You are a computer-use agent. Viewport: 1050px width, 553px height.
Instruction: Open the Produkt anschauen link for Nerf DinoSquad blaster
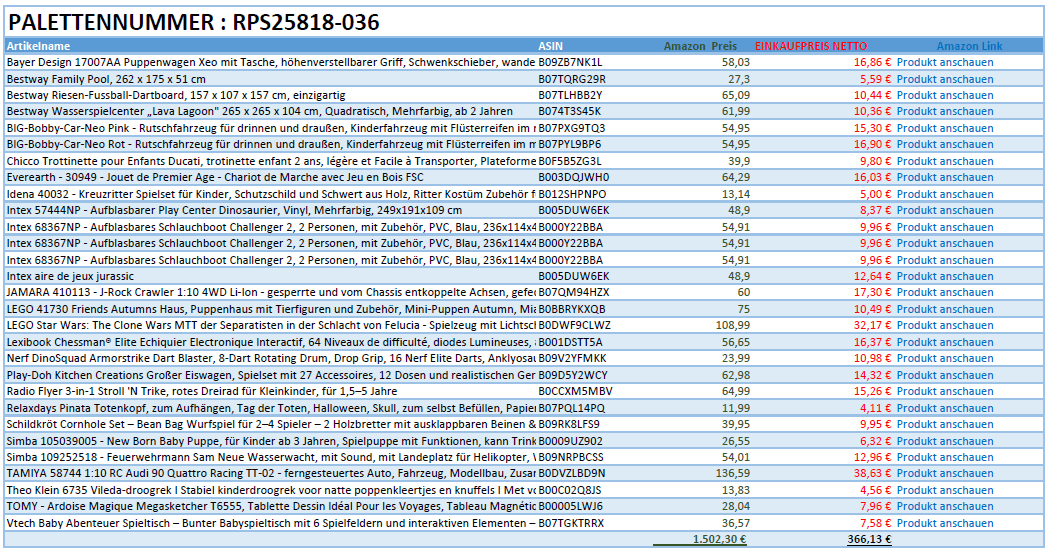click(944, 358)
